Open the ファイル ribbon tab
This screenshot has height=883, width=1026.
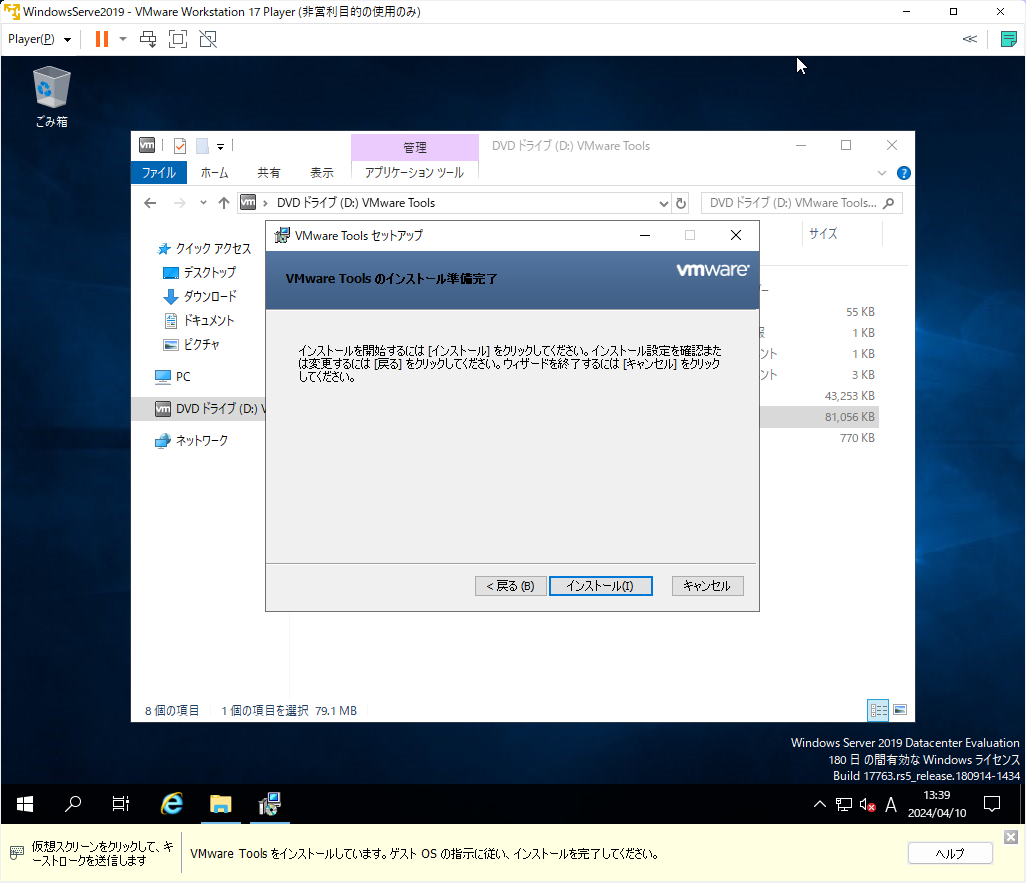[159, 173]
